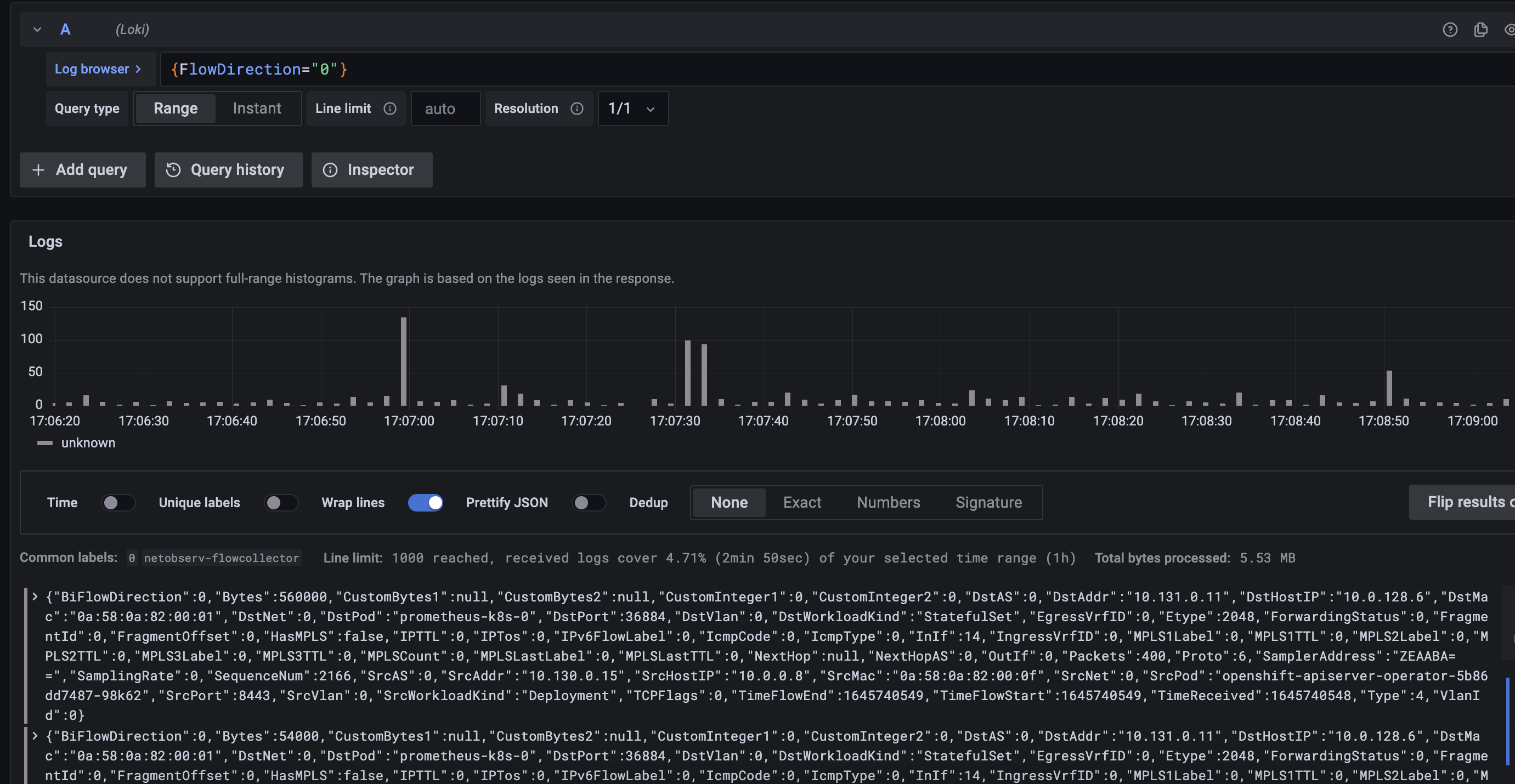Click Add query button

pos(82,170)
